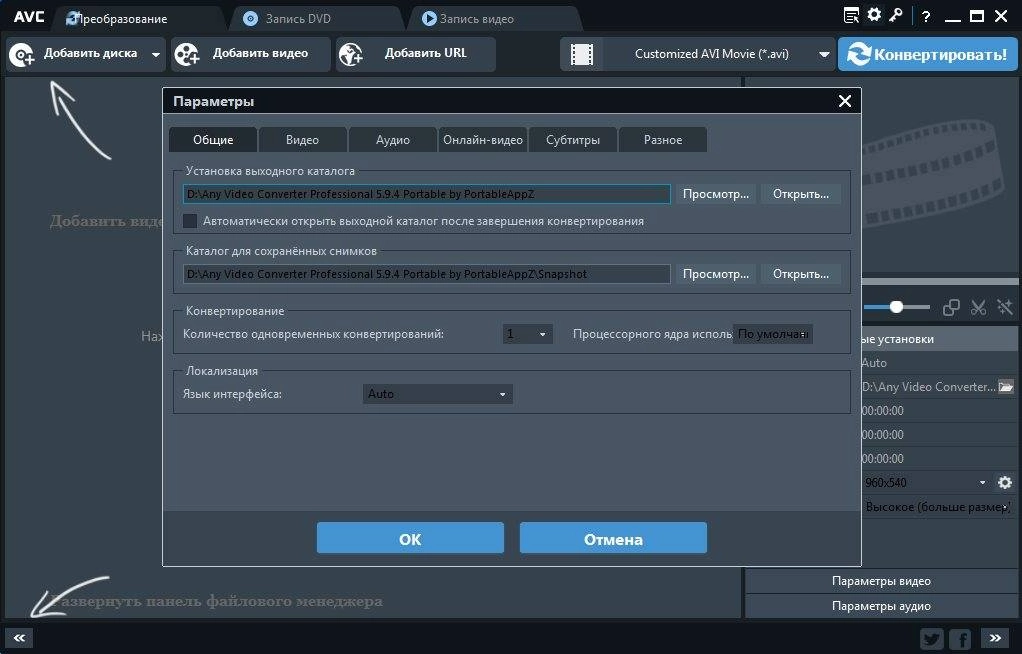
Task: Click the folder icon next to the output path
Action: tap(1006, 387)
